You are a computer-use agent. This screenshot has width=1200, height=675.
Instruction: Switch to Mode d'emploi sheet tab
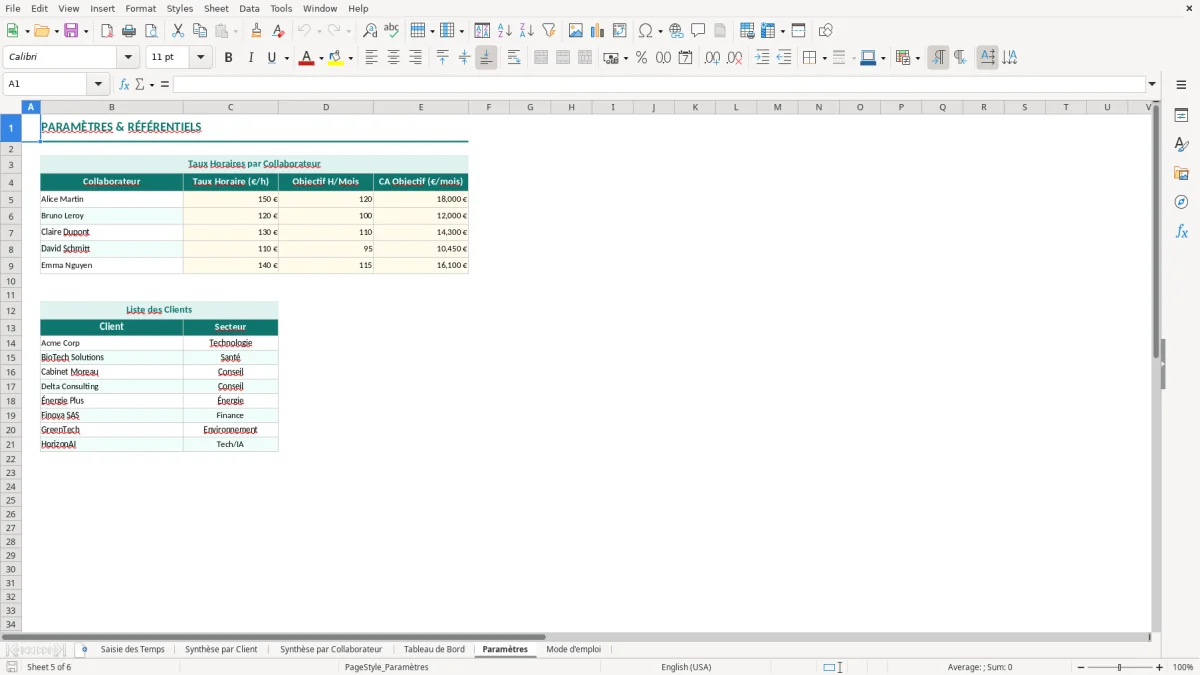pyautogui.click(x=574, y=649)
